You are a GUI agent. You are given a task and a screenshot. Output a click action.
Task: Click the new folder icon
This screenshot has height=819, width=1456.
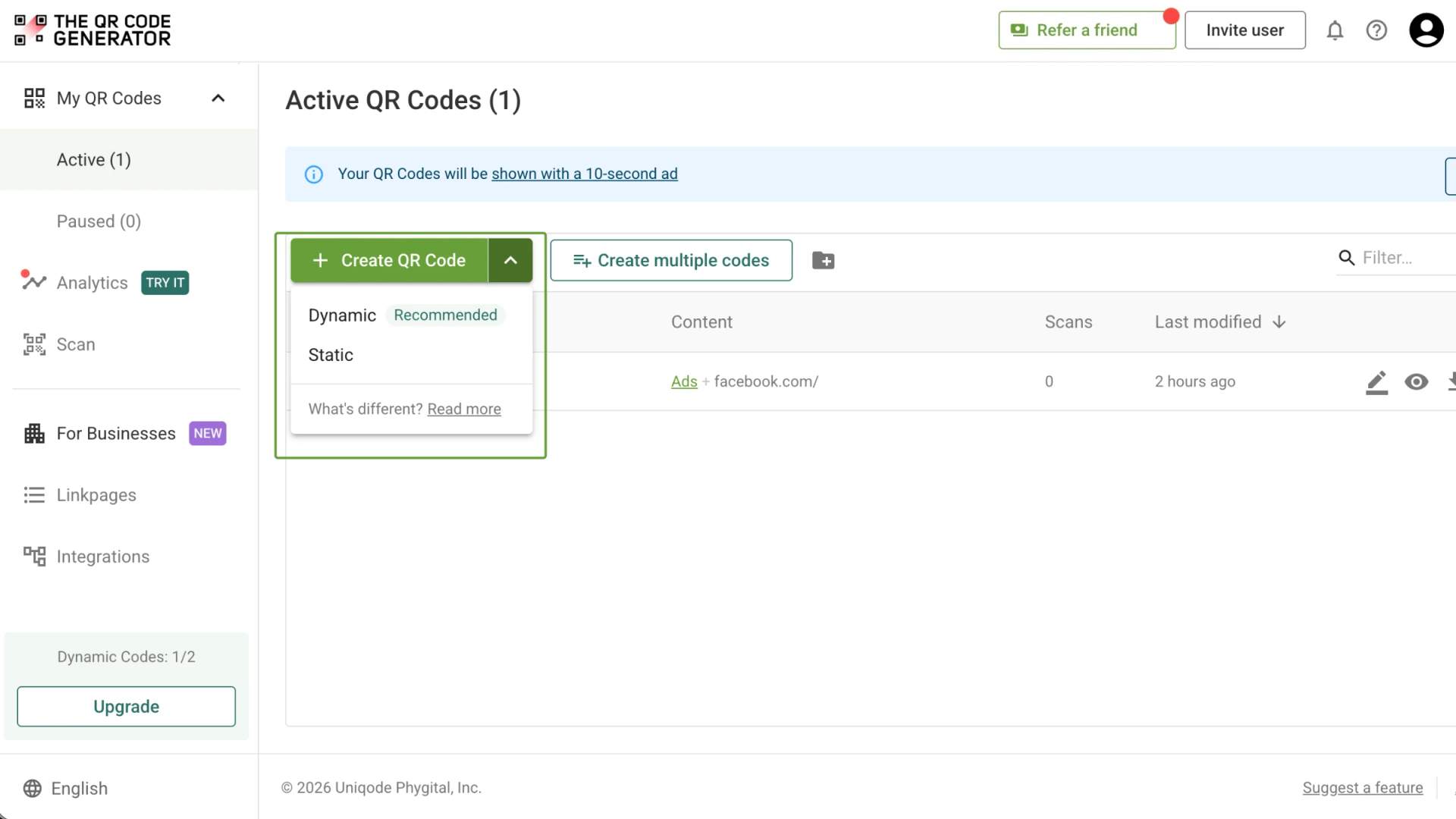(x=823, y=260)
